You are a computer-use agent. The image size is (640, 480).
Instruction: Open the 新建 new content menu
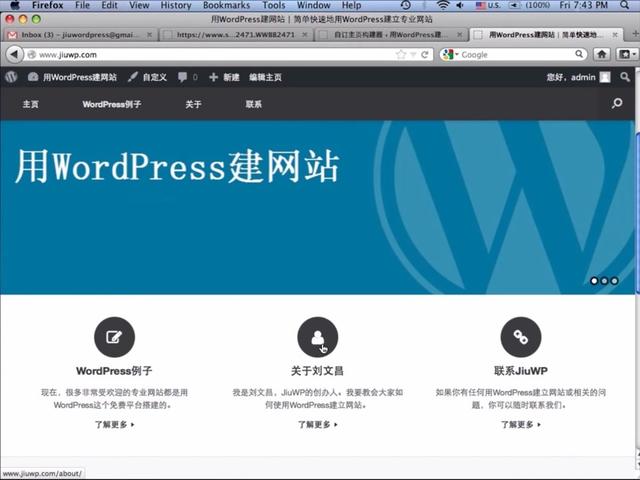point(224,77)
